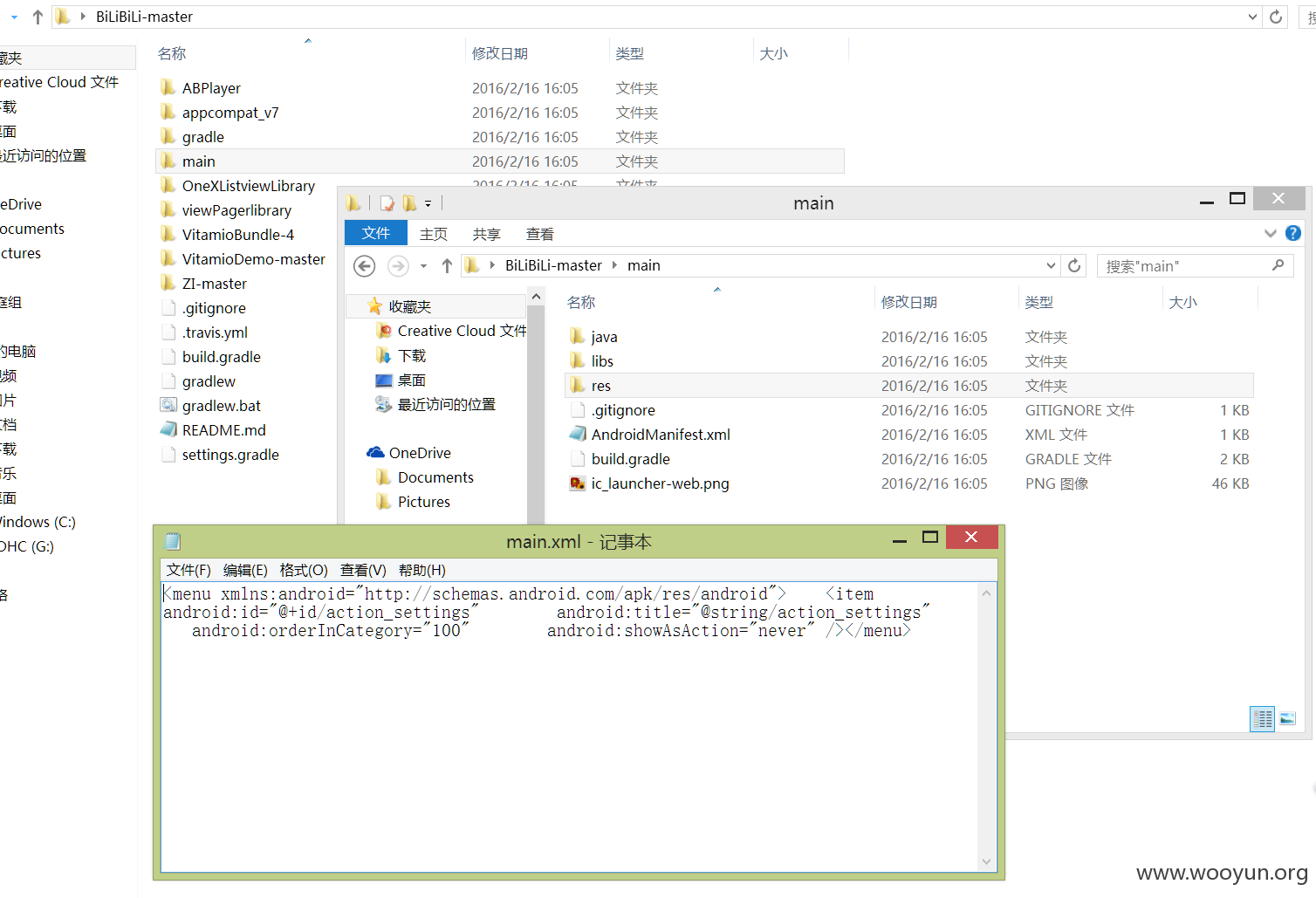Screen dimensions: 1316x898
Task: Open the back window address history dropdown
Action: coord(1253,17)
